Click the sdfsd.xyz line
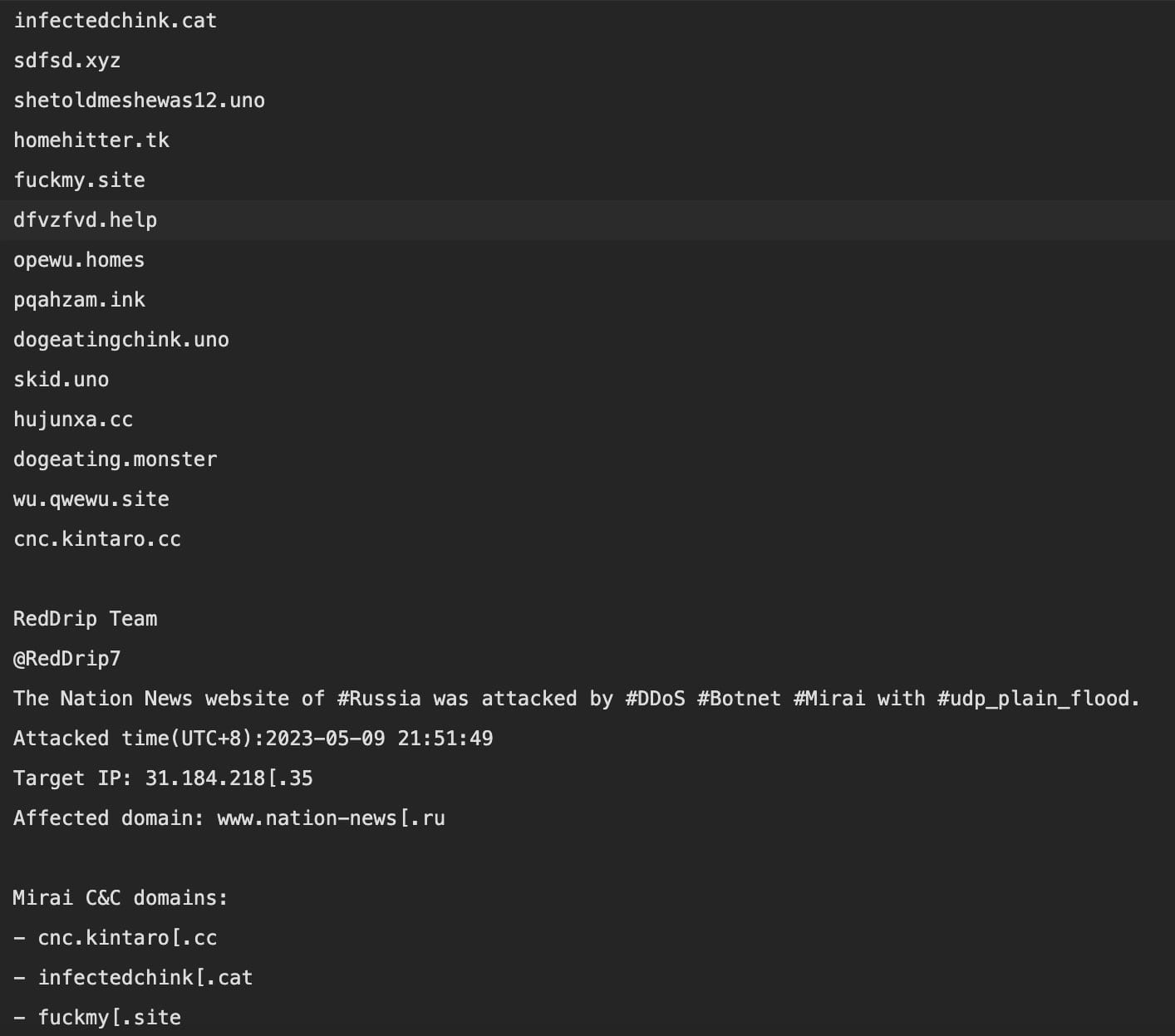Viewport: 1175px width, 1036px height. tap(66, 61)
